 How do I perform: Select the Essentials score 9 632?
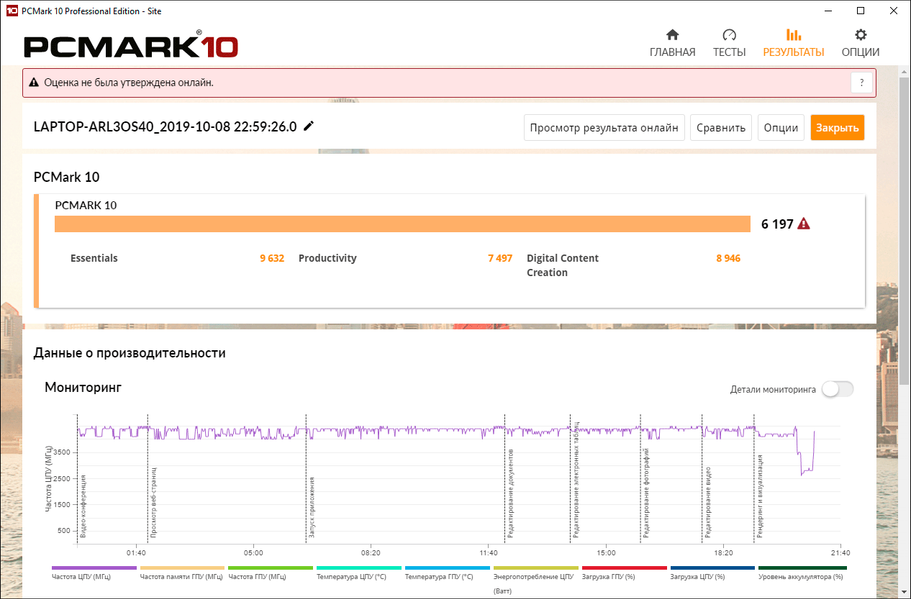272,258
